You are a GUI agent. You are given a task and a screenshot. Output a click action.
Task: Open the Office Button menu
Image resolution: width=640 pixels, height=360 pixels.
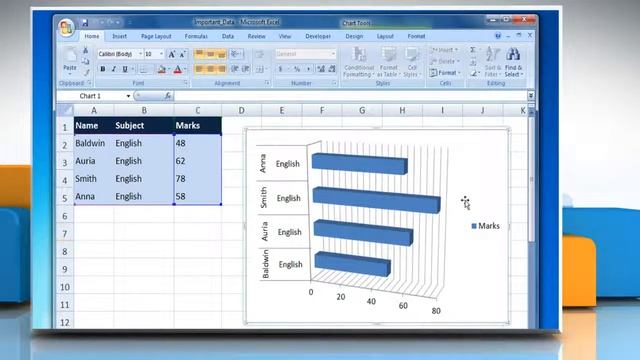[x=66, y=28]
